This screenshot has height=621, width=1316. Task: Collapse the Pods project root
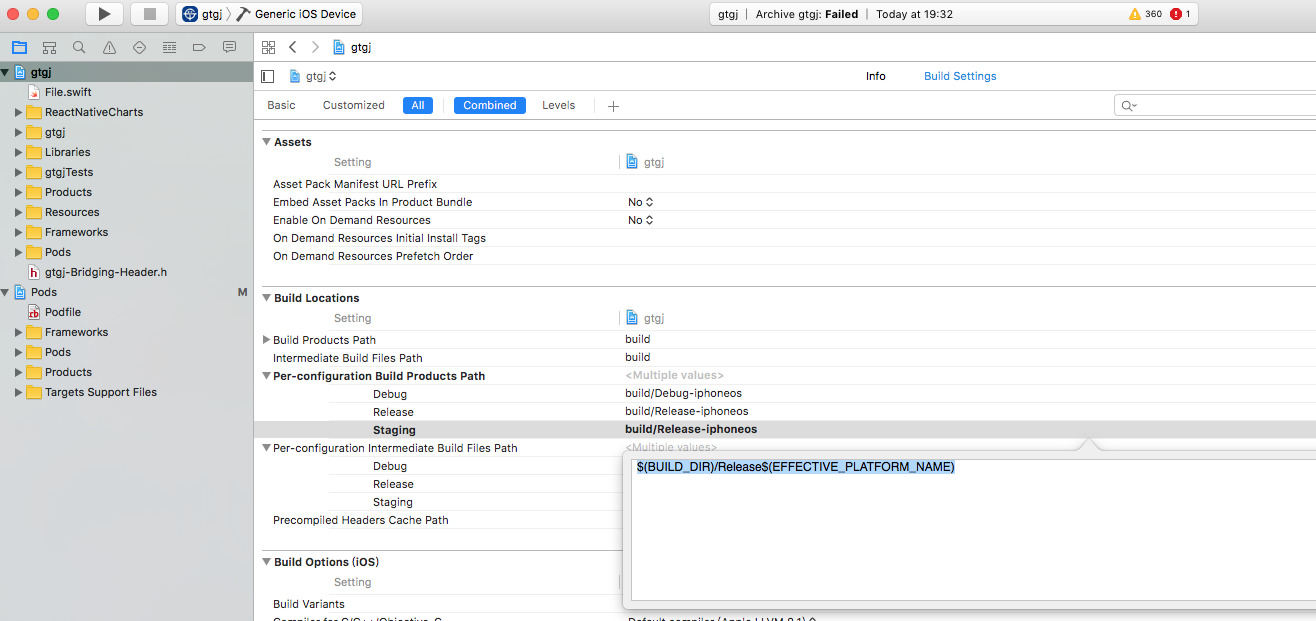point(6,292)
